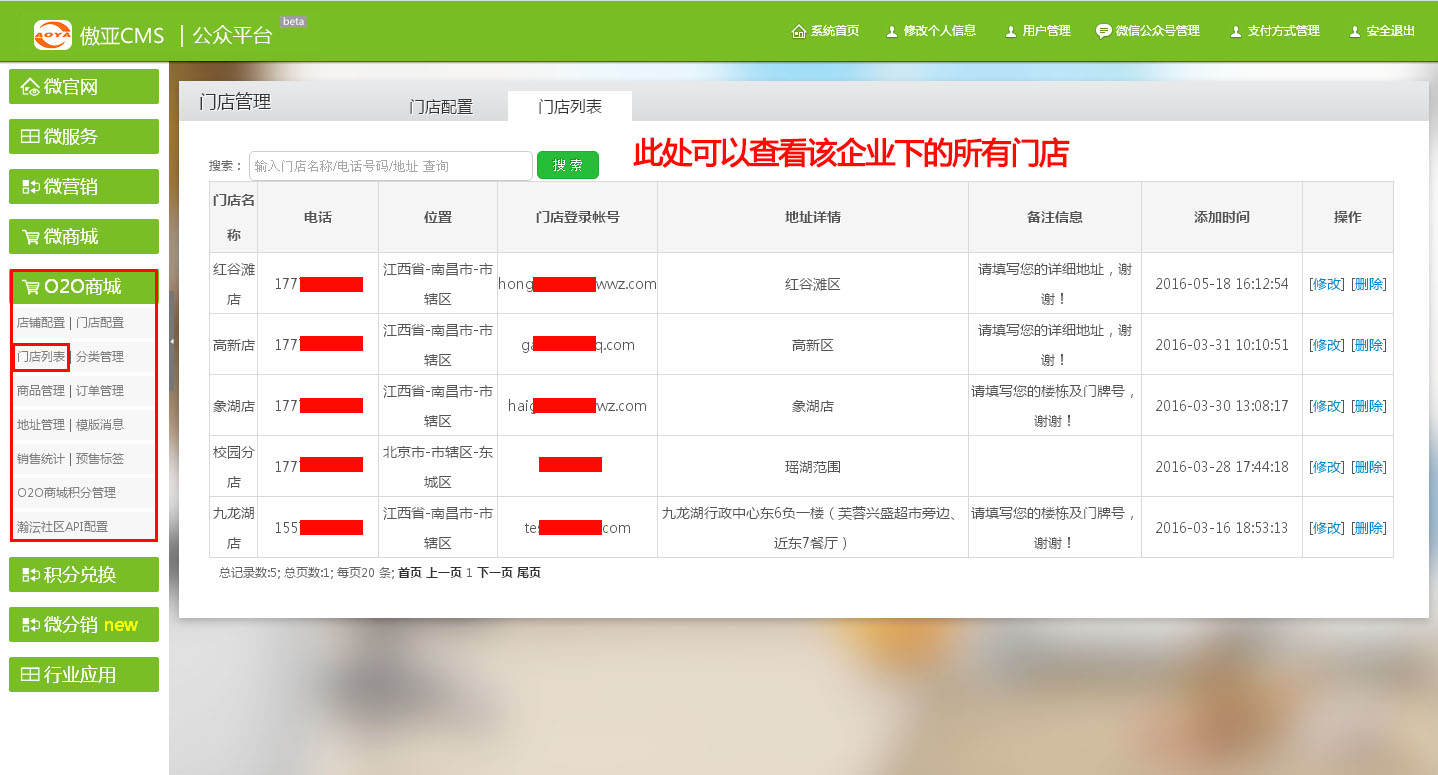The height and width of the screenshot is (775, 1438).
Task: Expand the 积分兑换 sidebar section
Action: [84, 575]
